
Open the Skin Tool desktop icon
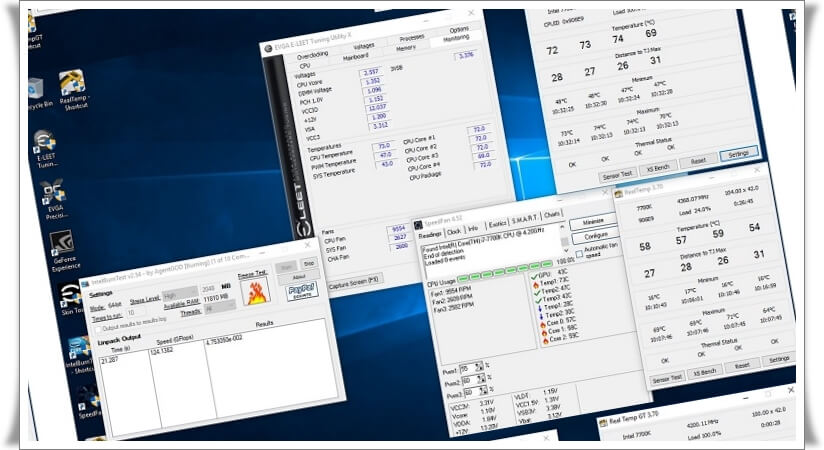70,299
